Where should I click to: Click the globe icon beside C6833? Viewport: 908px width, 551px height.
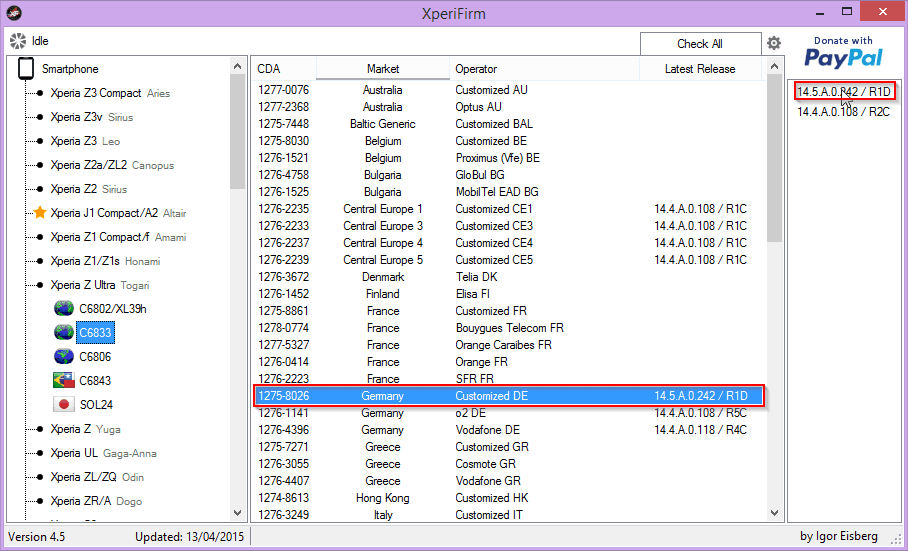(x=64, y=333)
